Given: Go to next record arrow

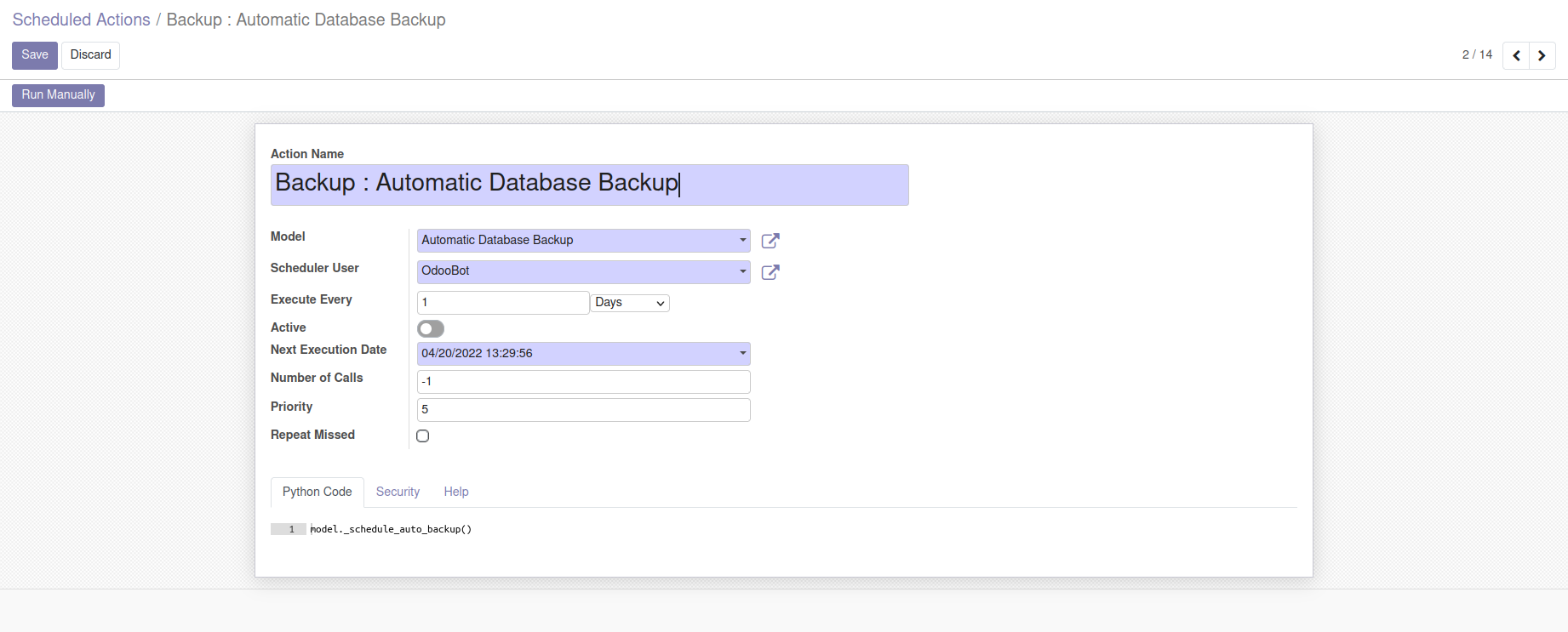Looking at the screenshot, I should pyautogui.click(x=1542, y=55).
